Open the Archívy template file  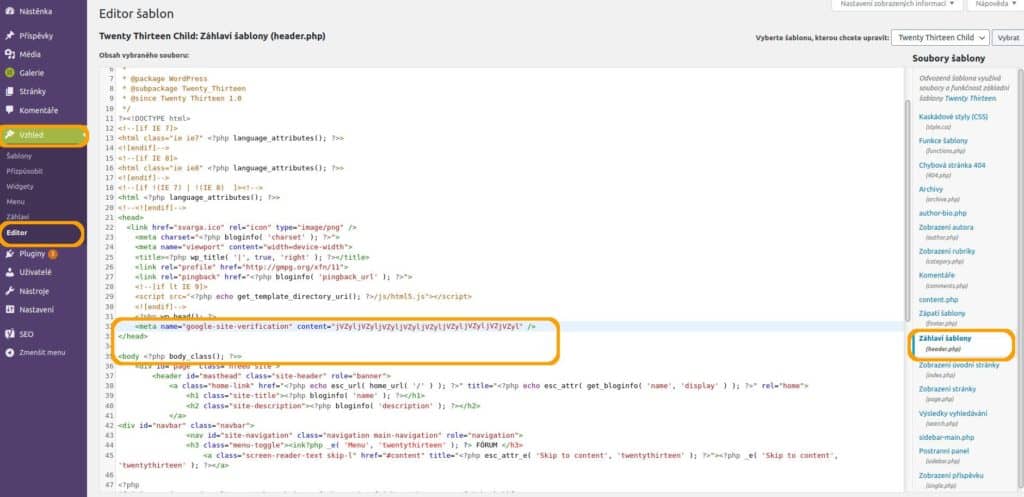pyautogui.click(x=931, y=189)
